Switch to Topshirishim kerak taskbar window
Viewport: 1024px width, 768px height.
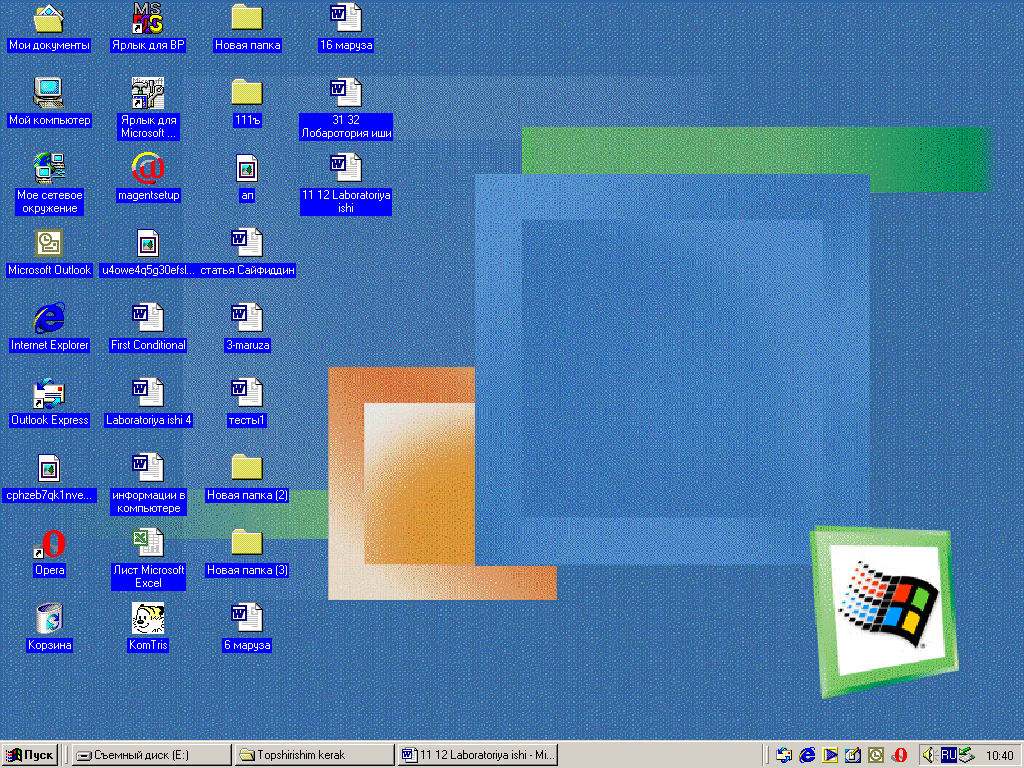pos(314,755)
